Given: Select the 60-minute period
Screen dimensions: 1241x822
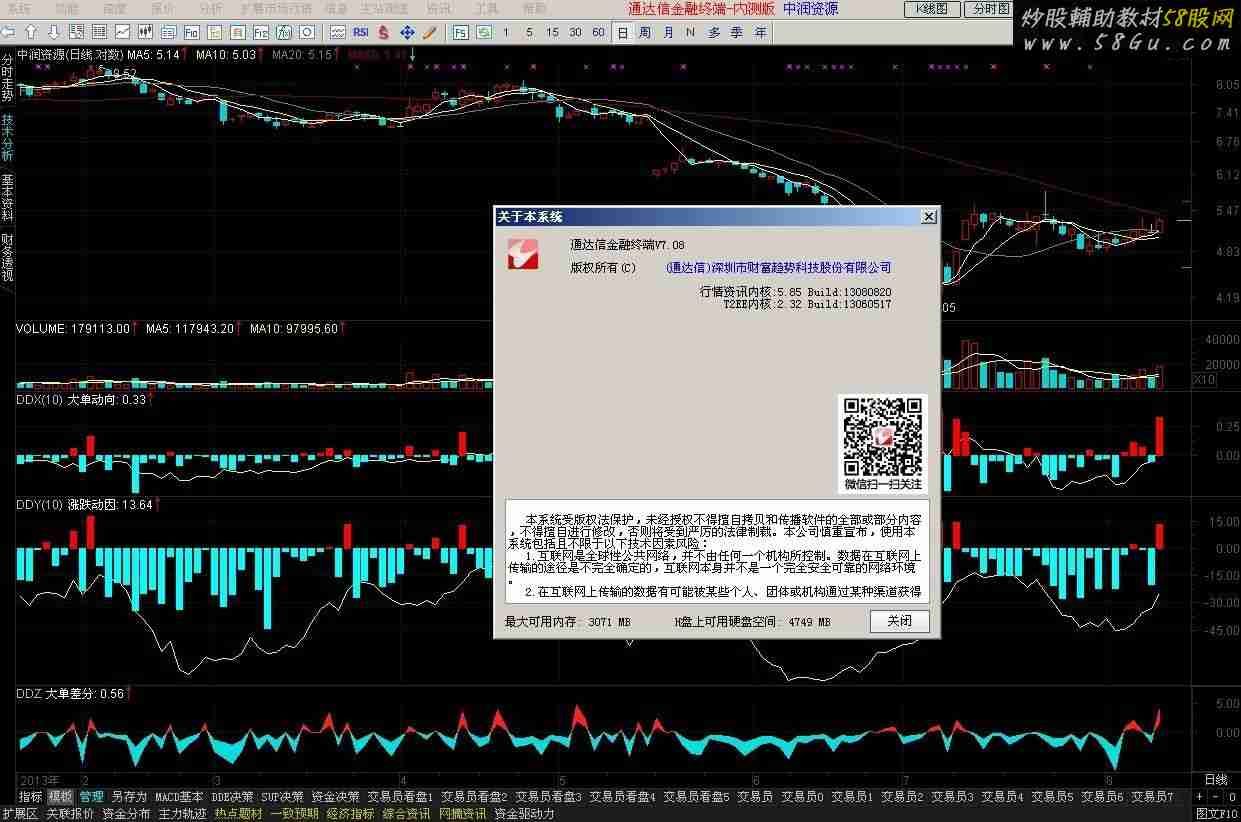Looking at the screenshot, I should [598, 32].
